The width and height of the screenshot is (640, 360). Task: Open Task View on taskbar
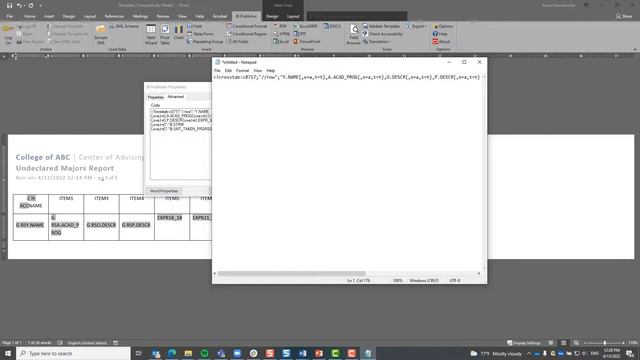138,353
